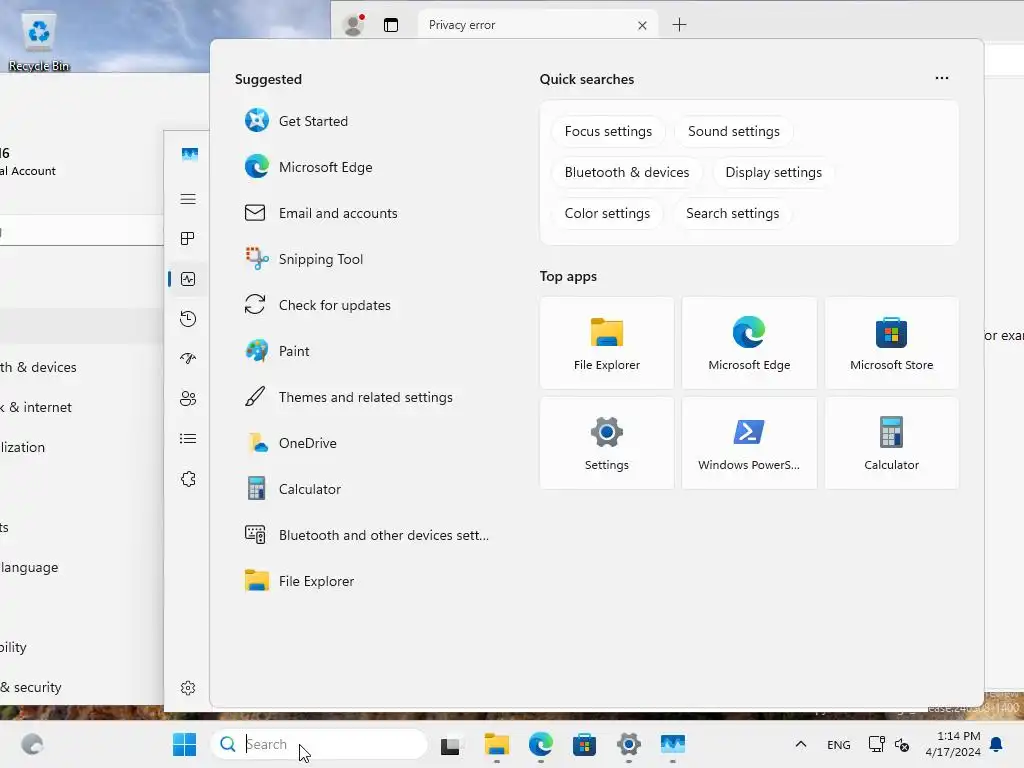This screenshot has width=1024, height=768.
Task: Open Privacy & security in Settings sidebar
Action: coord(33,687)
